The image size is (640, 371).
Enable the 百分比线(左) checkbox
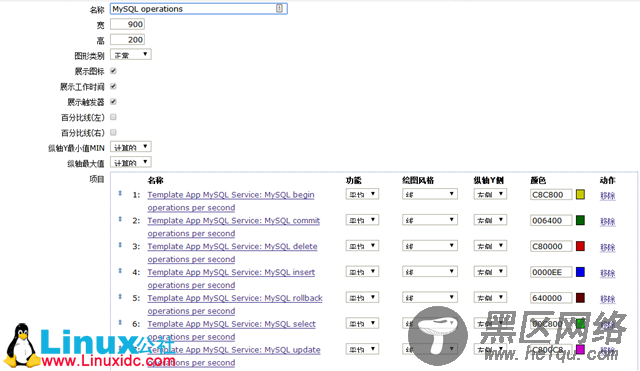(113, 117)
